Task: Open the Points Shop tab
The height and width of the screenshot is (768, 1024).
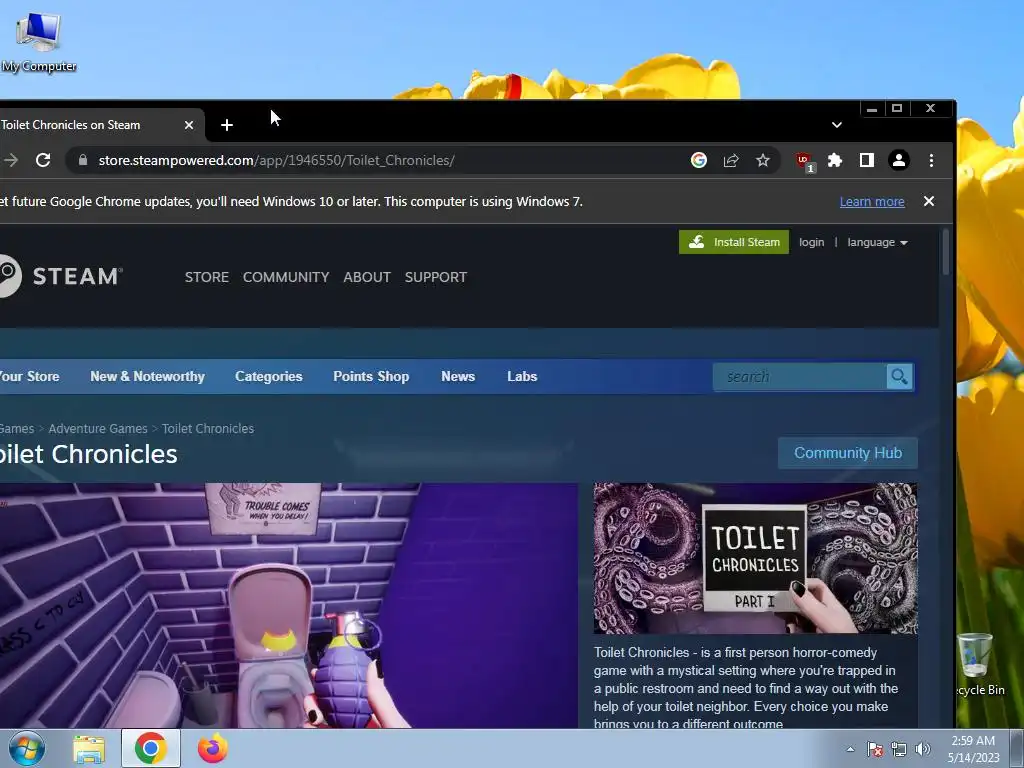Action: [x=371, y=376]
